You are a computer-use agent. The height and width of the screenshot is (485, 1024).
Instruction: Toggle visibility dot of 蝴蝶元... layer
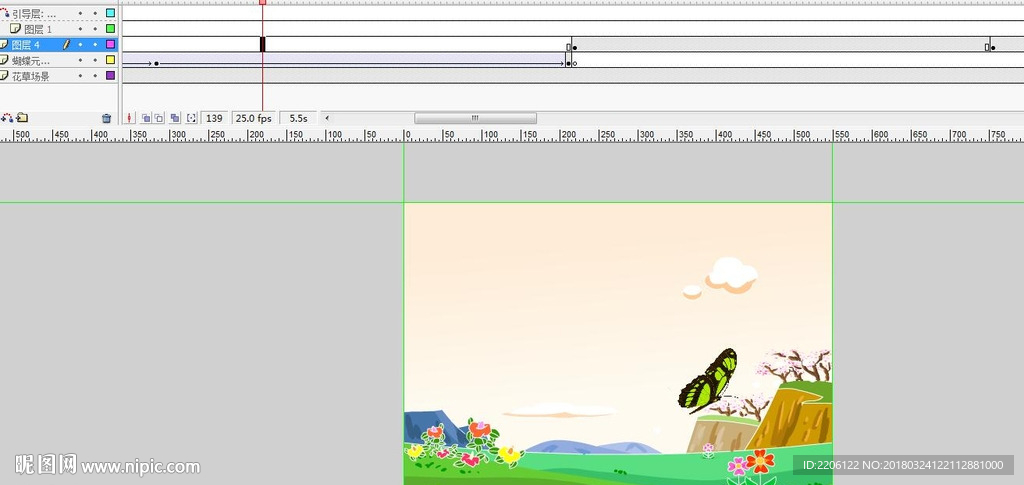pos(81,61)
